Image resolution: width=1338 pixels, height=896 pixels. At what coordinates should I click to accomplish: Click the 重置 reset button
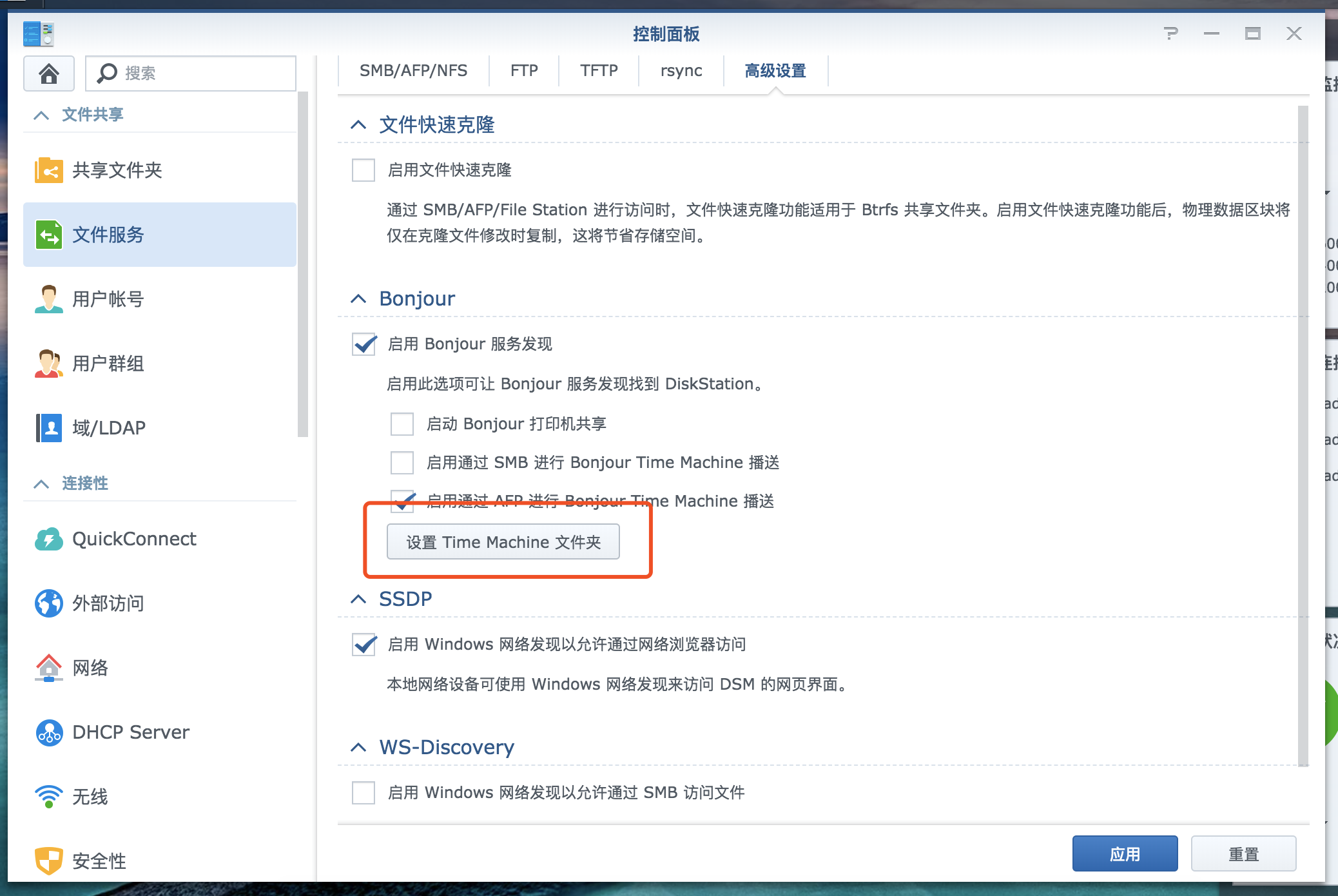coord(1243,854)
